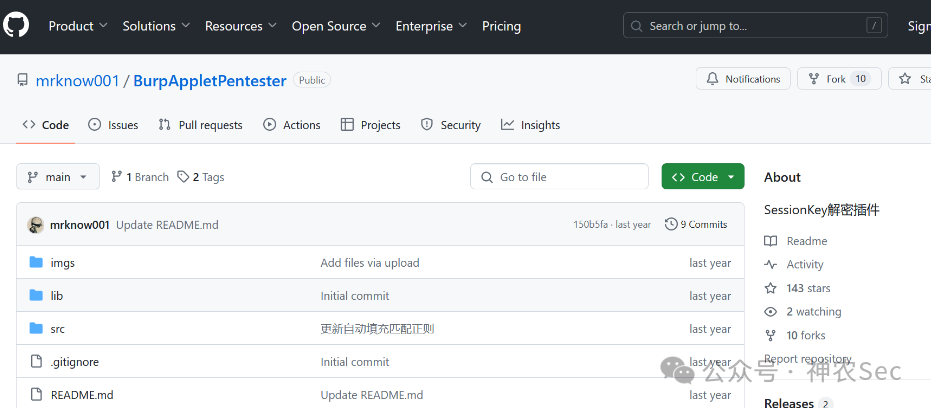
Task: Click the lib folder icon
Action: [36, 295]
